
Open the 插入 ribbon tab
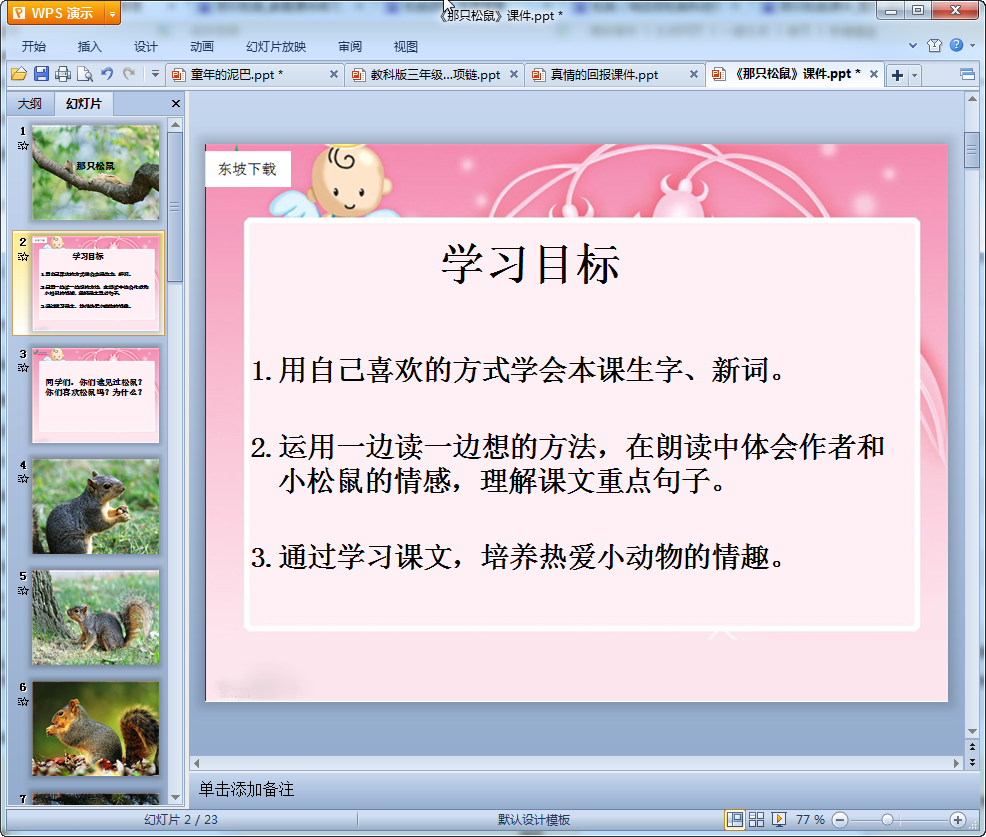89,47
